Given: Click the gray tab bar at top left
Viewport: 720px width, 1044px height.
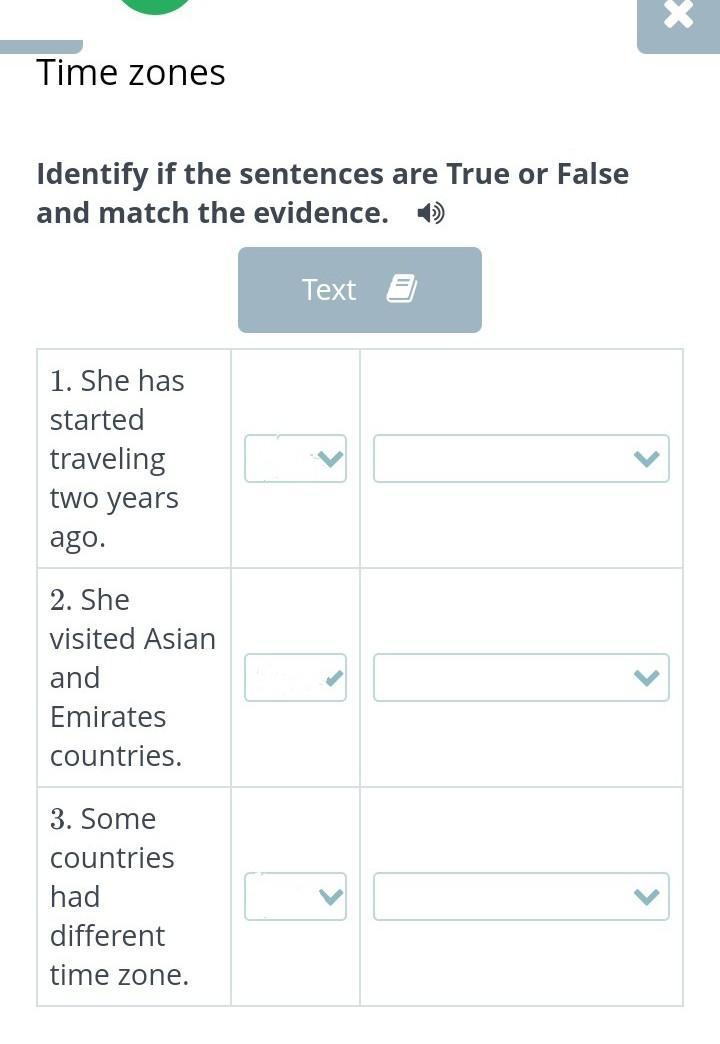Looking at the screenshot, I should coord(41,46).
